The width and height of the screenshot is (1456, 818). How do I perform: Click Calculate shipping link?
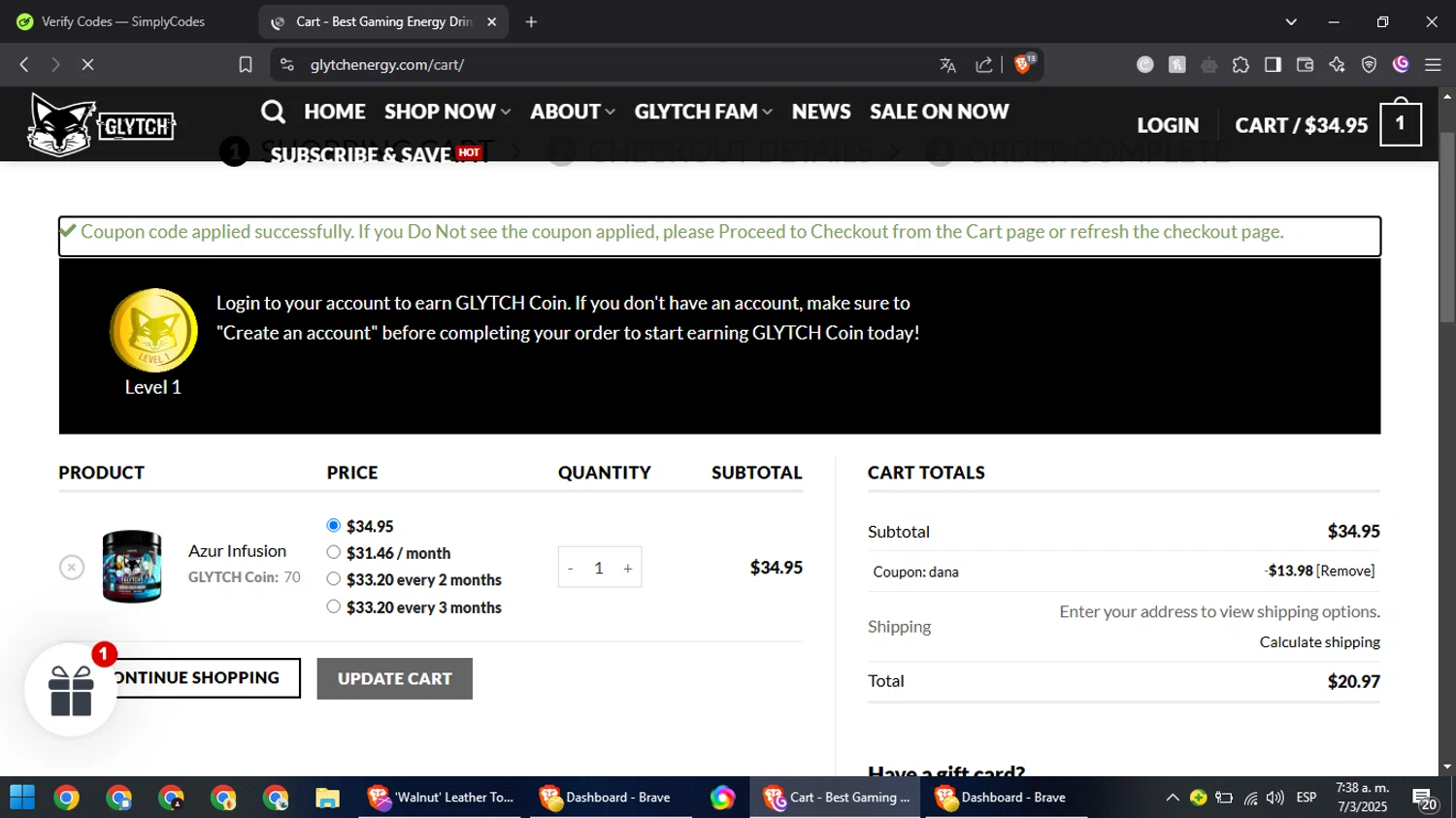coord(1319,641)
